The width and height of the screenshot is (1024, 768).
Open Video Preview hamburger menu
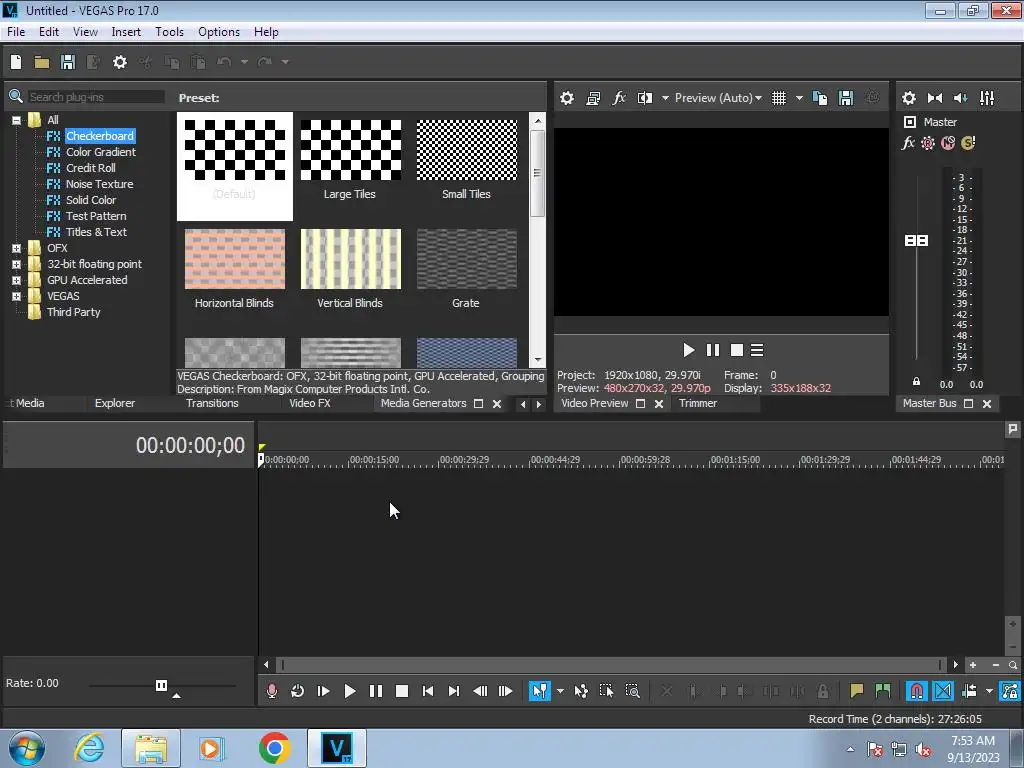757,351
